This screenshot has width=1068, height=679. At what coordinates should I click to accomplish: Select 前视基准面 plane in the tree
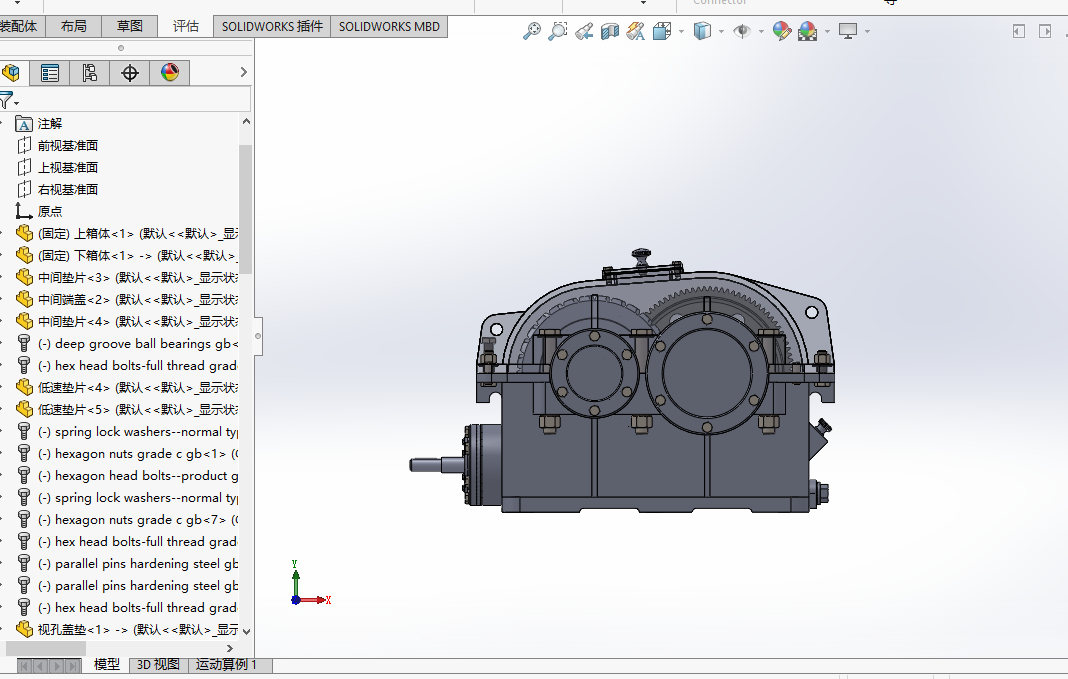(x=67, y=146)
